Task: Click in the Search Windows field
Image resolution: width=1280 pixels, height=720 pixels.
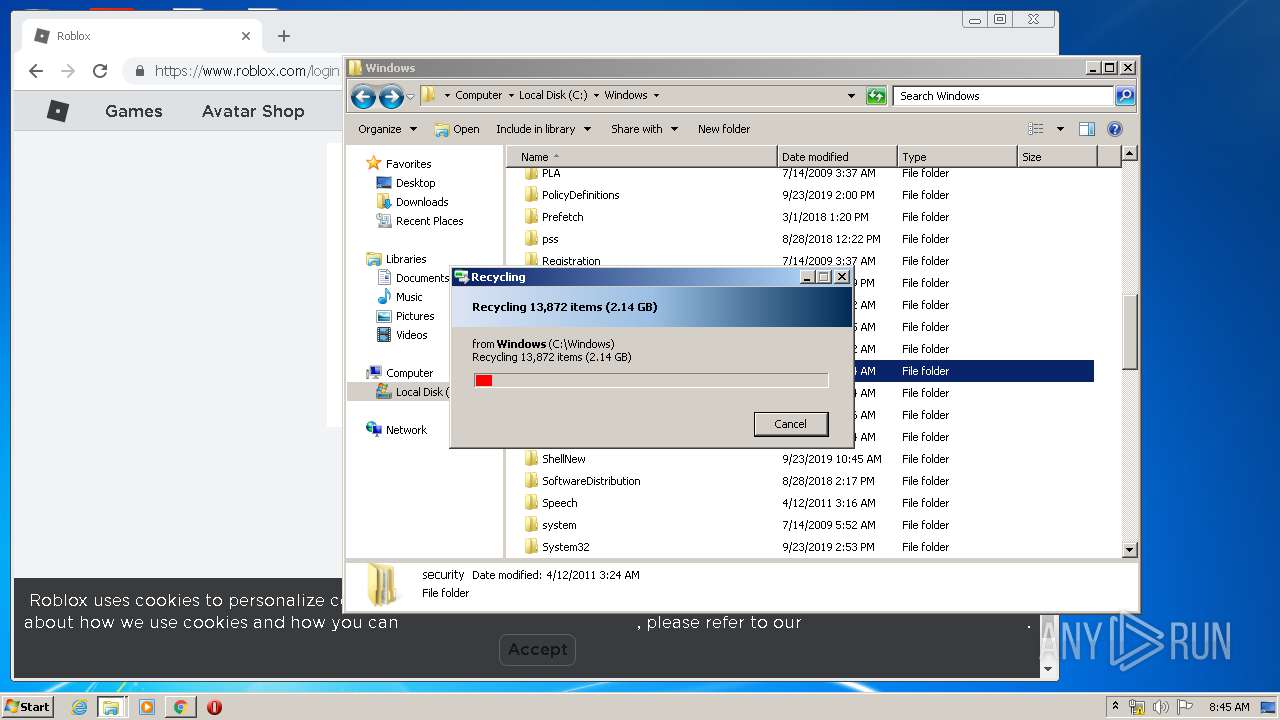Action: point(1003,96)
